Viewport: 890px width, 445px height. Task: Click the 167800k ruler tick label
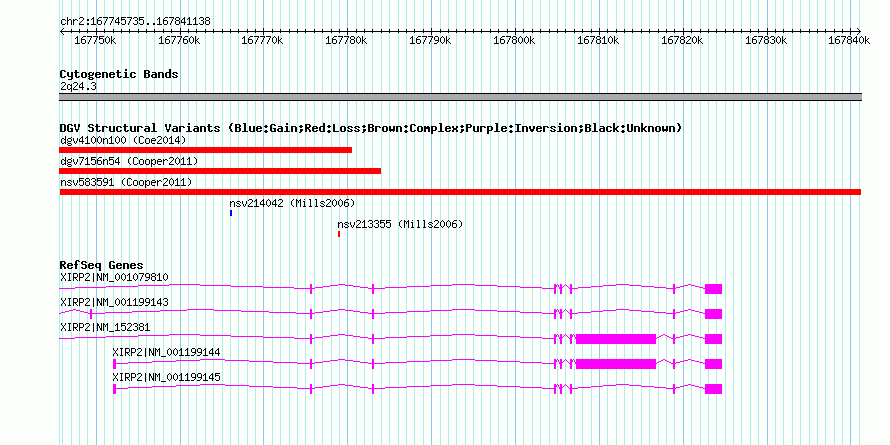(x=514, y=41)
